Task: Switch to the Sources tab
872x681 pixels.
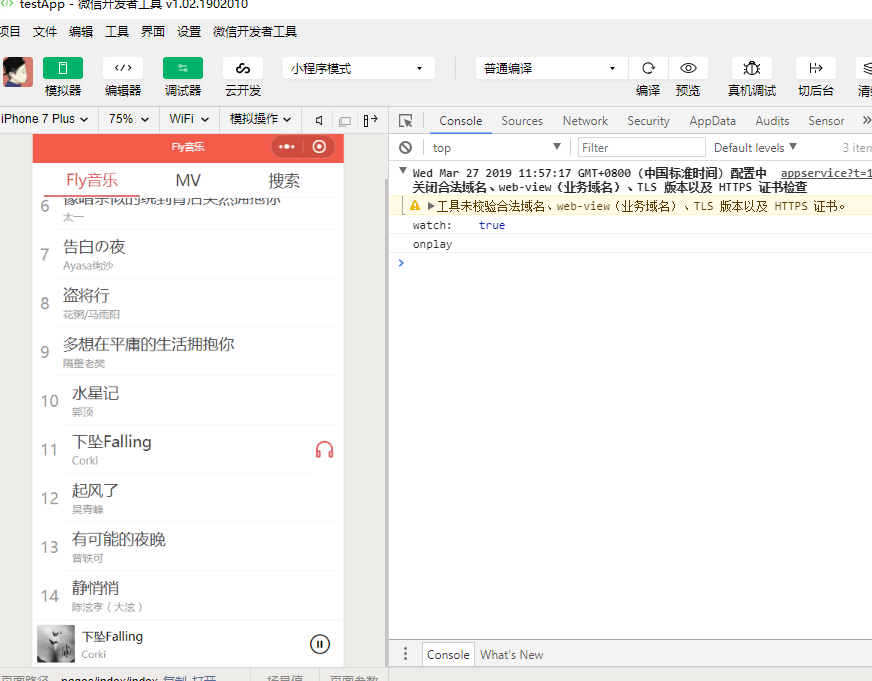Action: (522, 121)
